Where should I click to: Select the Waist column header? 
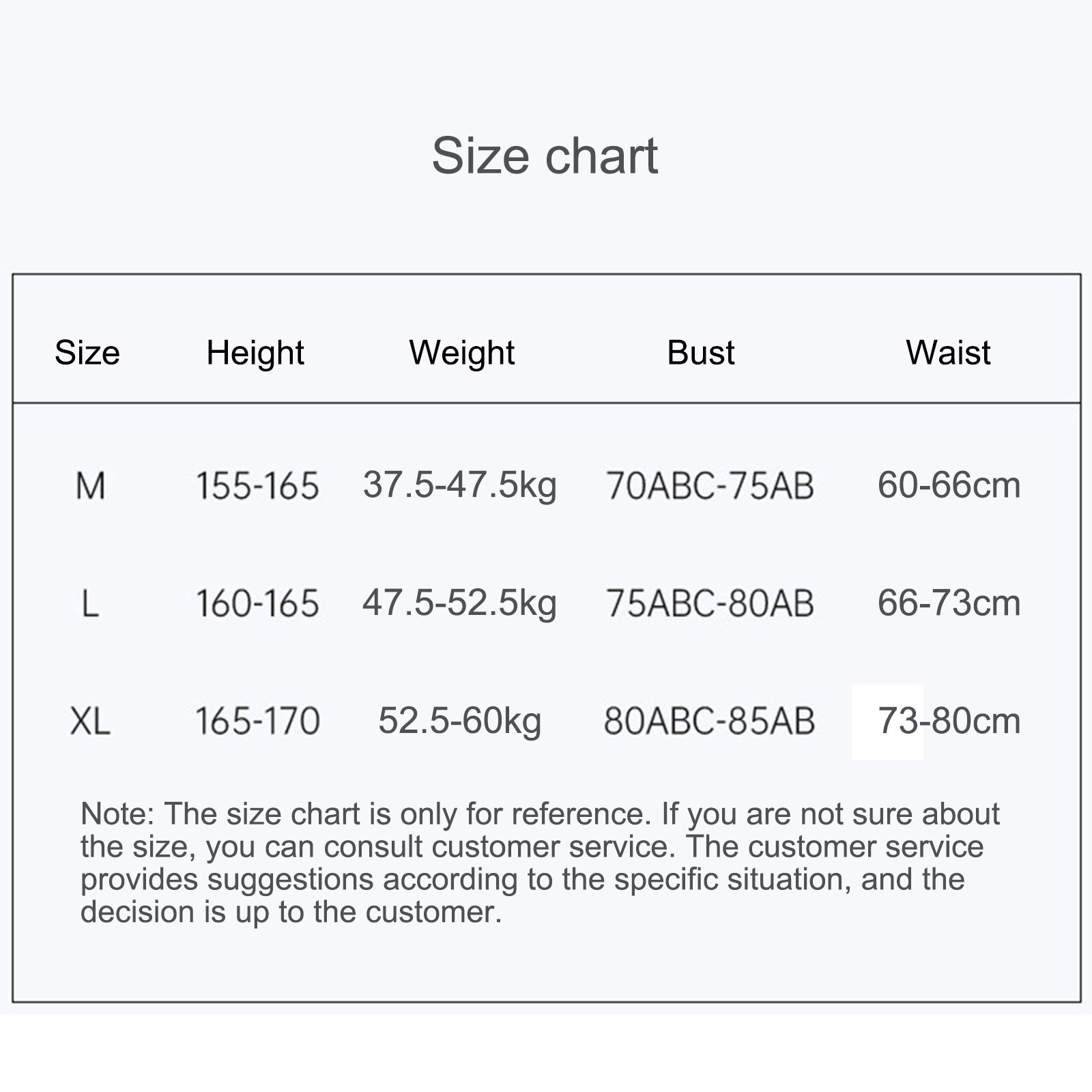point(948,353)
